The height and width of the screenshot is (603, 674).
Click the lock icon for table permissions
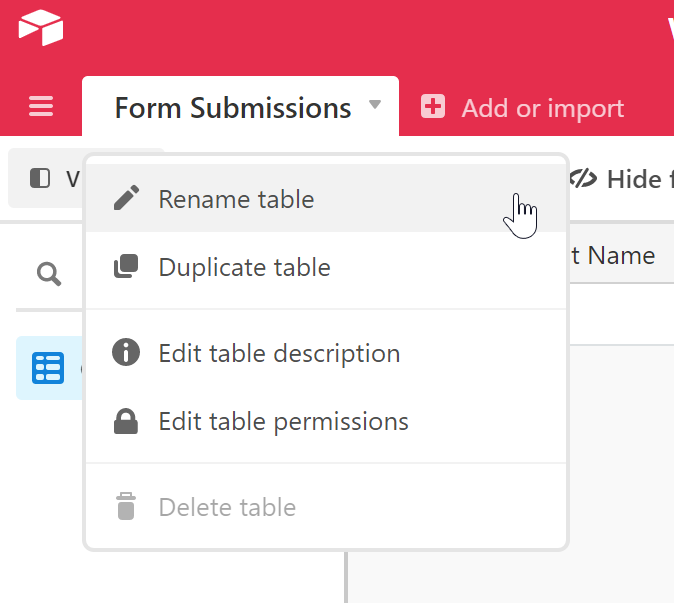click(x=126, y=422)
